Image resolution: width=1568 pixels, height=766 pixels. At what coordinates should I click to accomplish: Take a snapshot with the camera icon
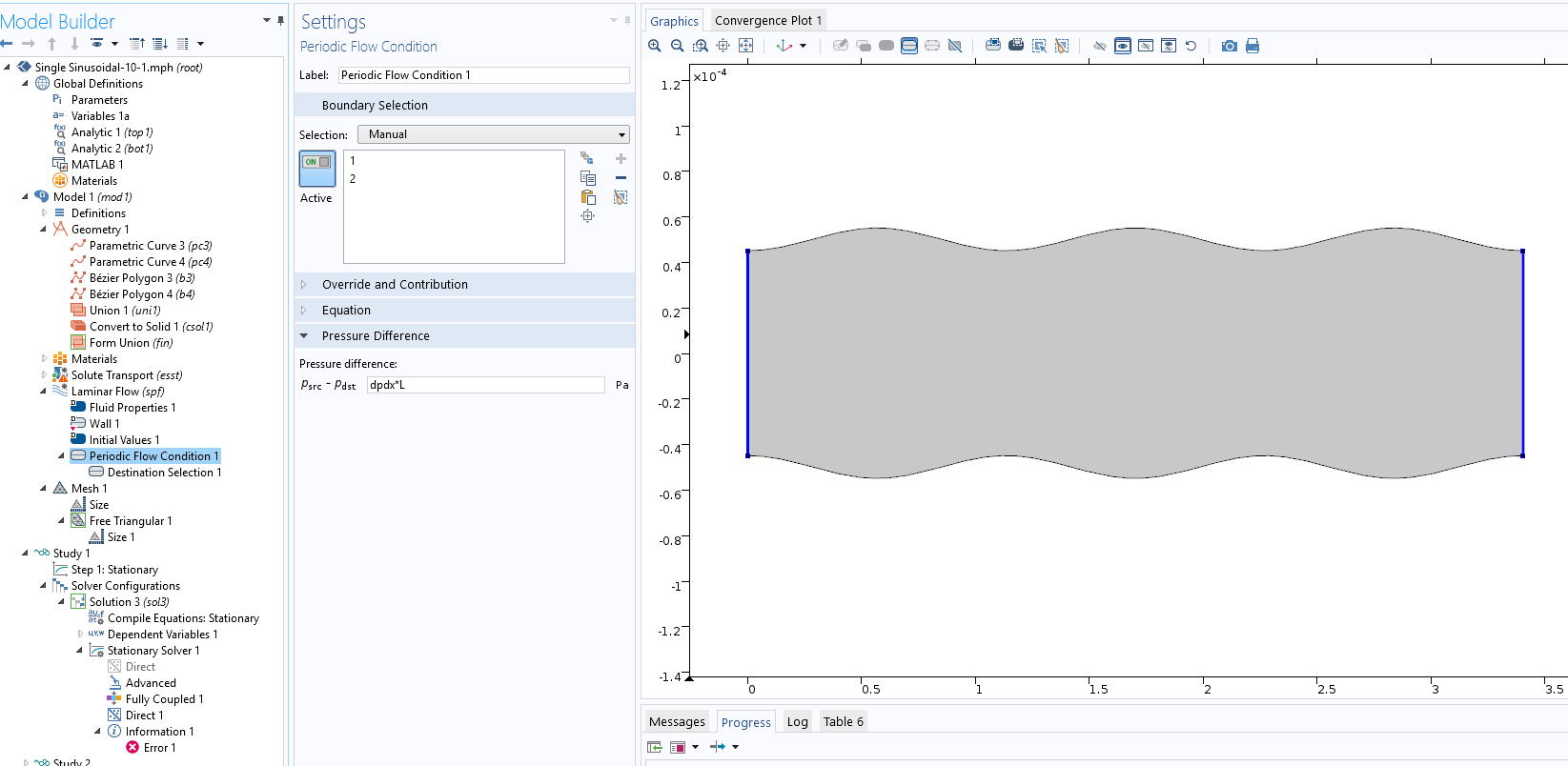1229,46
